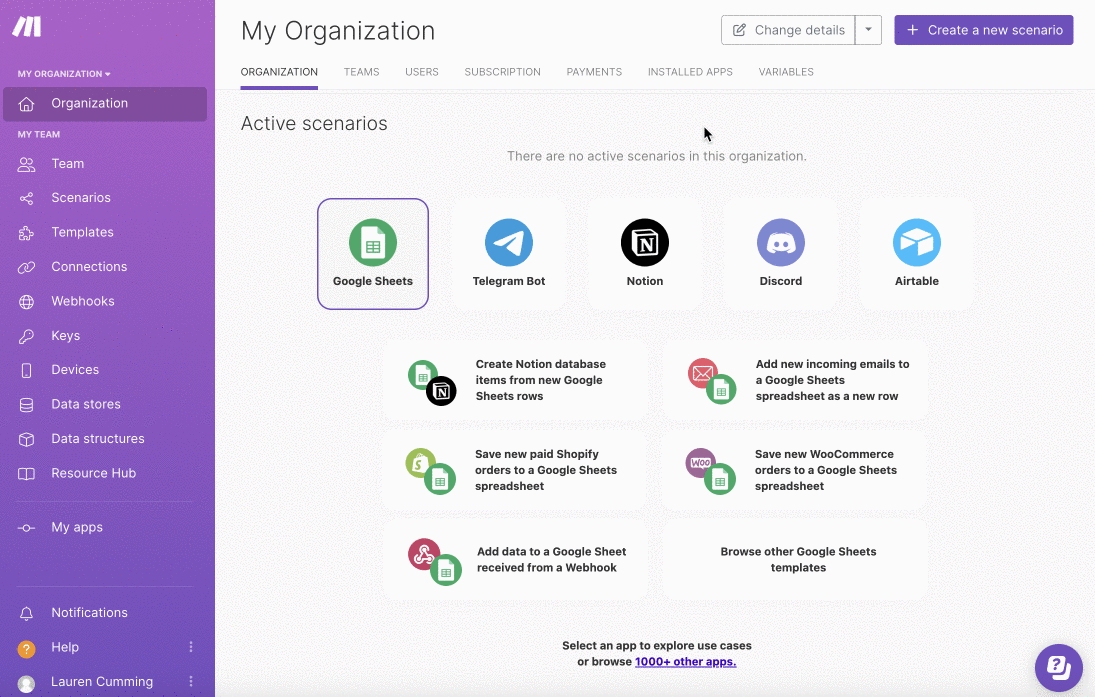Open the 1000+ other apps link
The image size is (1095, 697).
pos(685,662)
